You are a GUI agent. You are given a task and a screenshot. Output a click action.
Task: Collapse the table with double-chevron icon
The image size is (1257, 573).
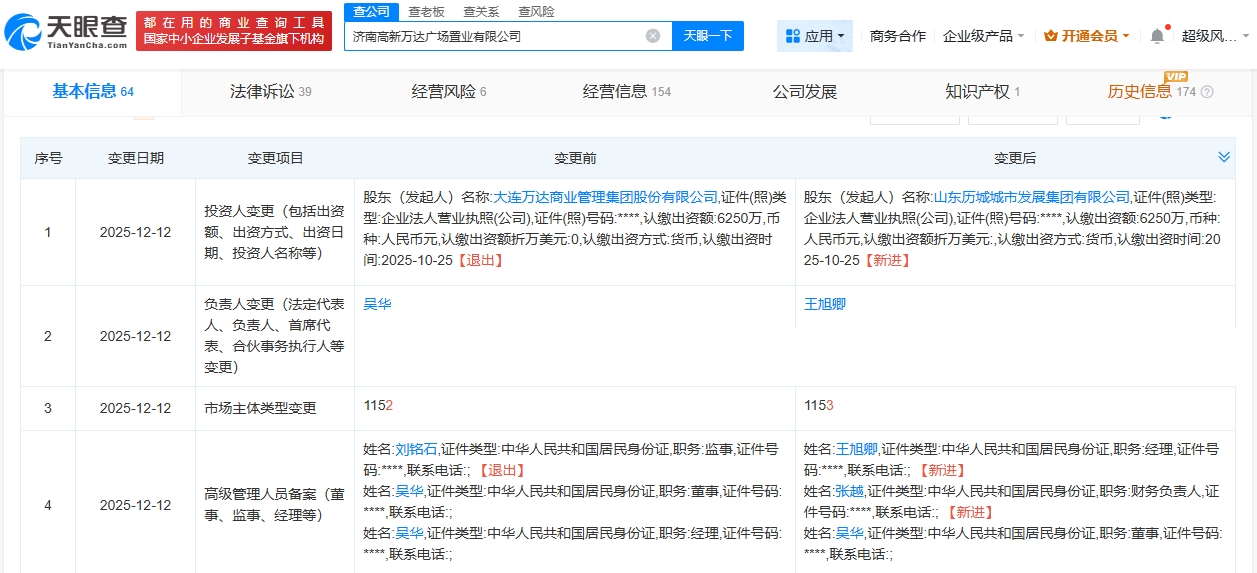click(x=1223, y=157)
